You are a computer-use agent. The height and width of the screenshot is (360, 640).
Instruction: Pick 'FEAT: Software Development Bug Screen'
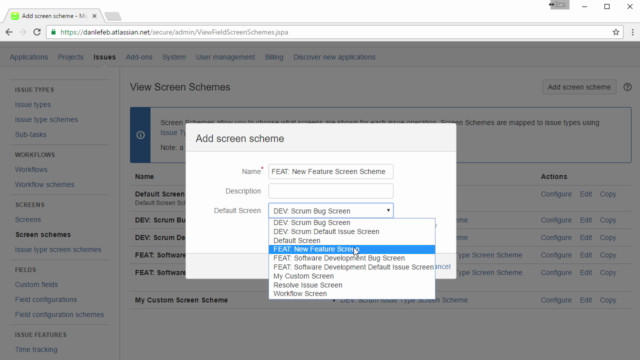pyautogui.click(x=352, y=258)
